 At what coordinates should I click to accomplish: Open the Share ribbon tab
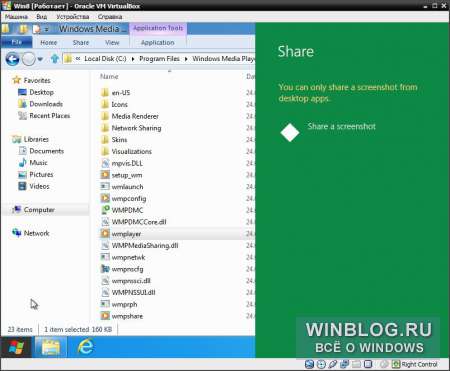(81, 43)
